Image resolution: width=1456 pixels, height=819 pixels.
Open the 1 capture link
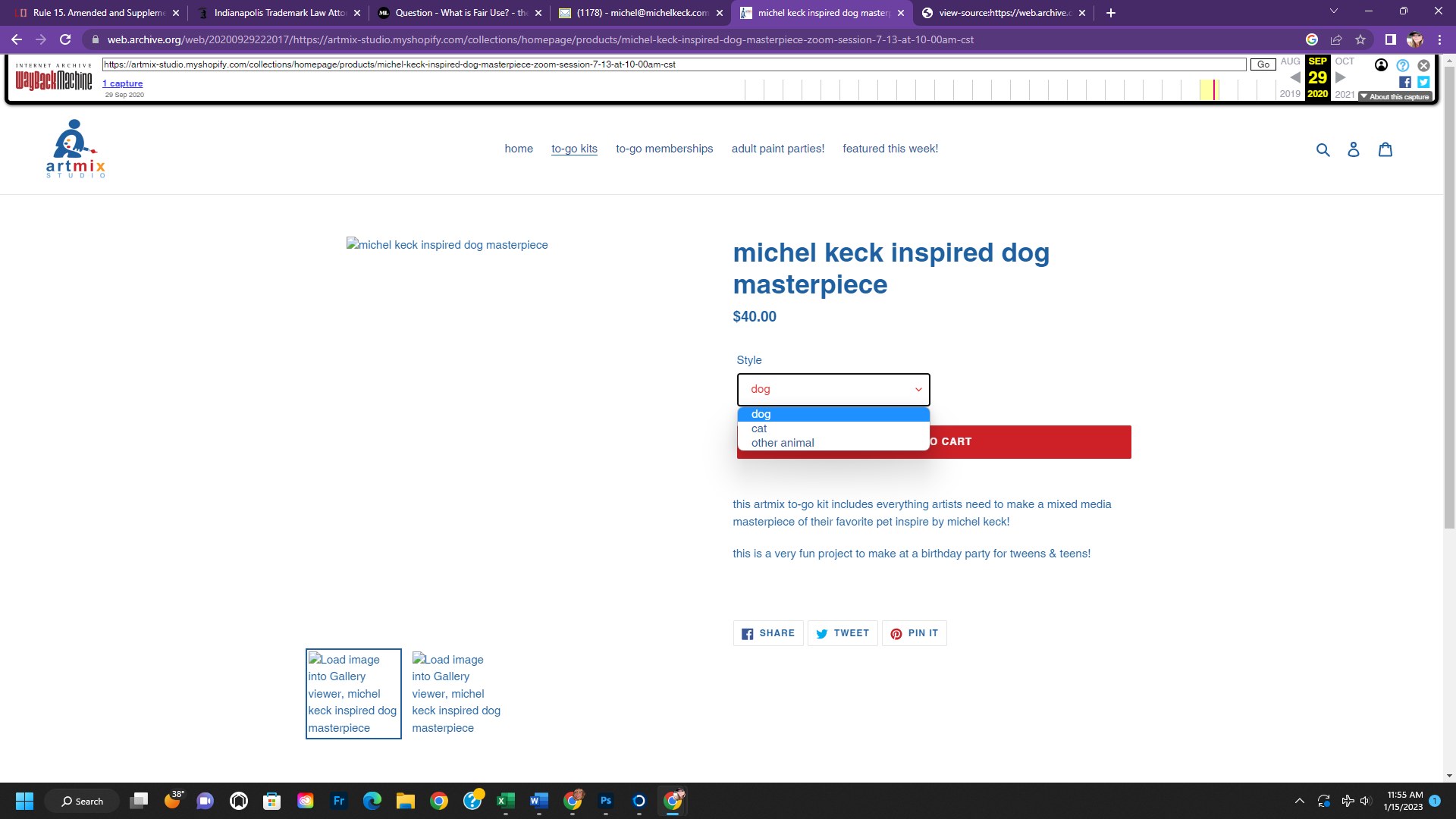123,83
